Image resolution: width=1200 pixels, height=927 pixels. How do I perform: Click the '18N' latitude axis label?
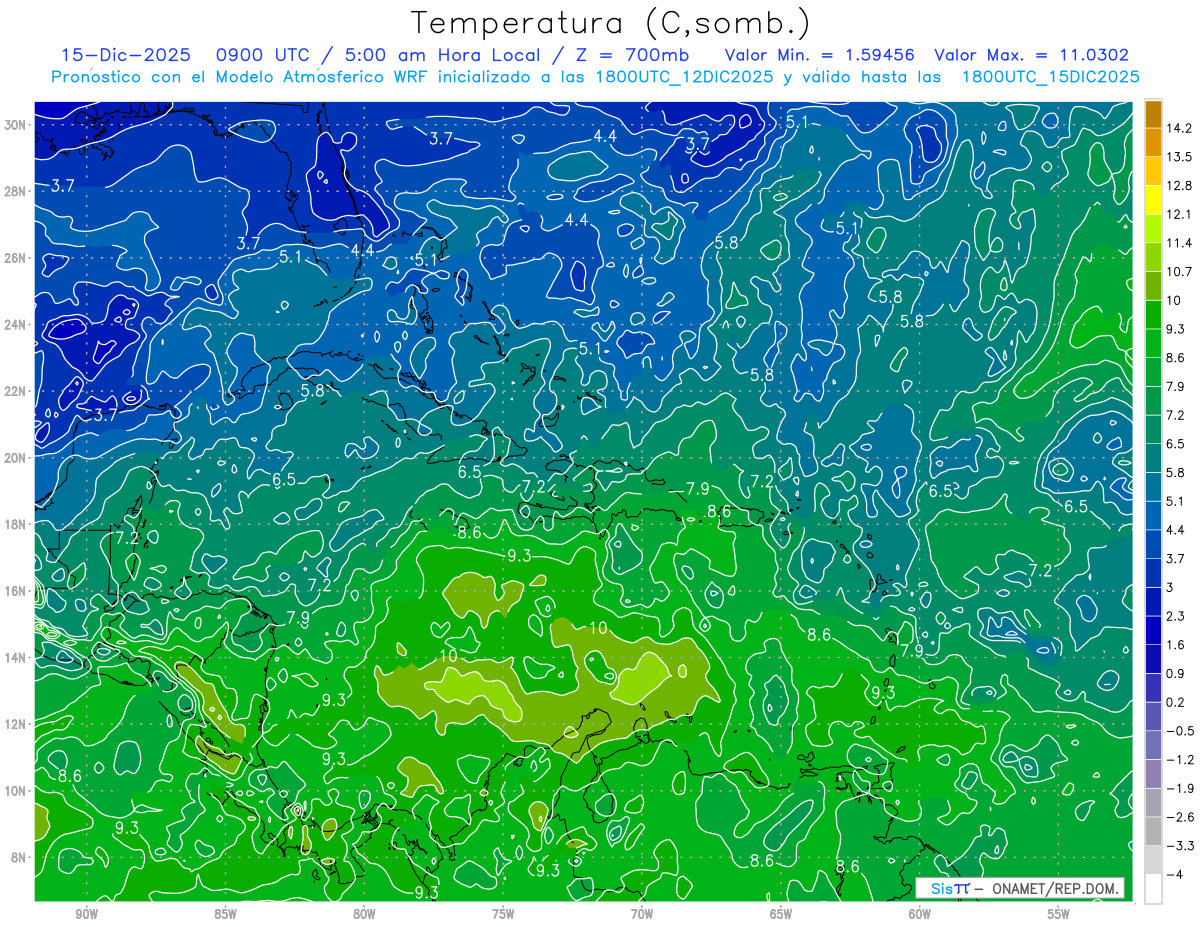click(x=16, y=524)
